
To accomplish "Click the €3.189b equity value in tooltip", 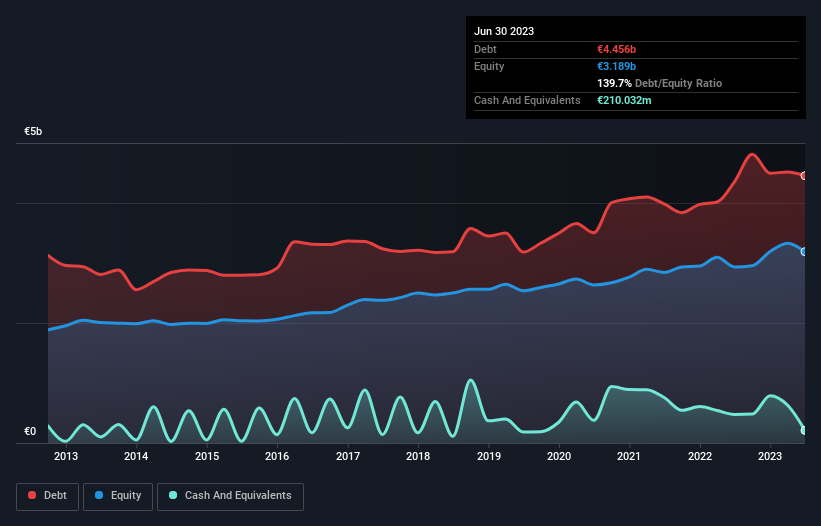I will pyautogui.click(x=616, y=66).
